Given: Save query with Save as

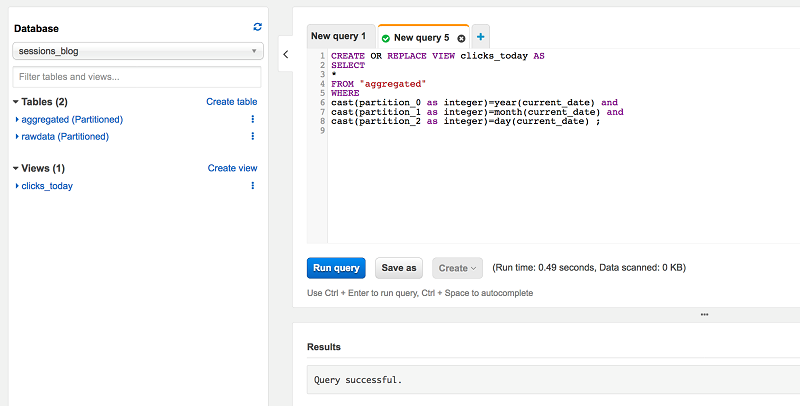Looking at the screenshot, I should tap(399, 268).
